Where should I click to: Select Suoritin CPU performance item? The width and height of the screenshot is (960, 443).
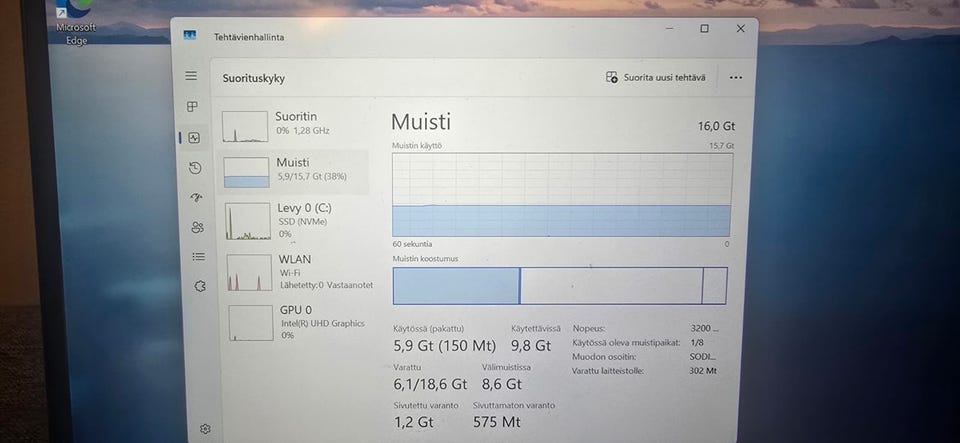[x=294, y=125]
